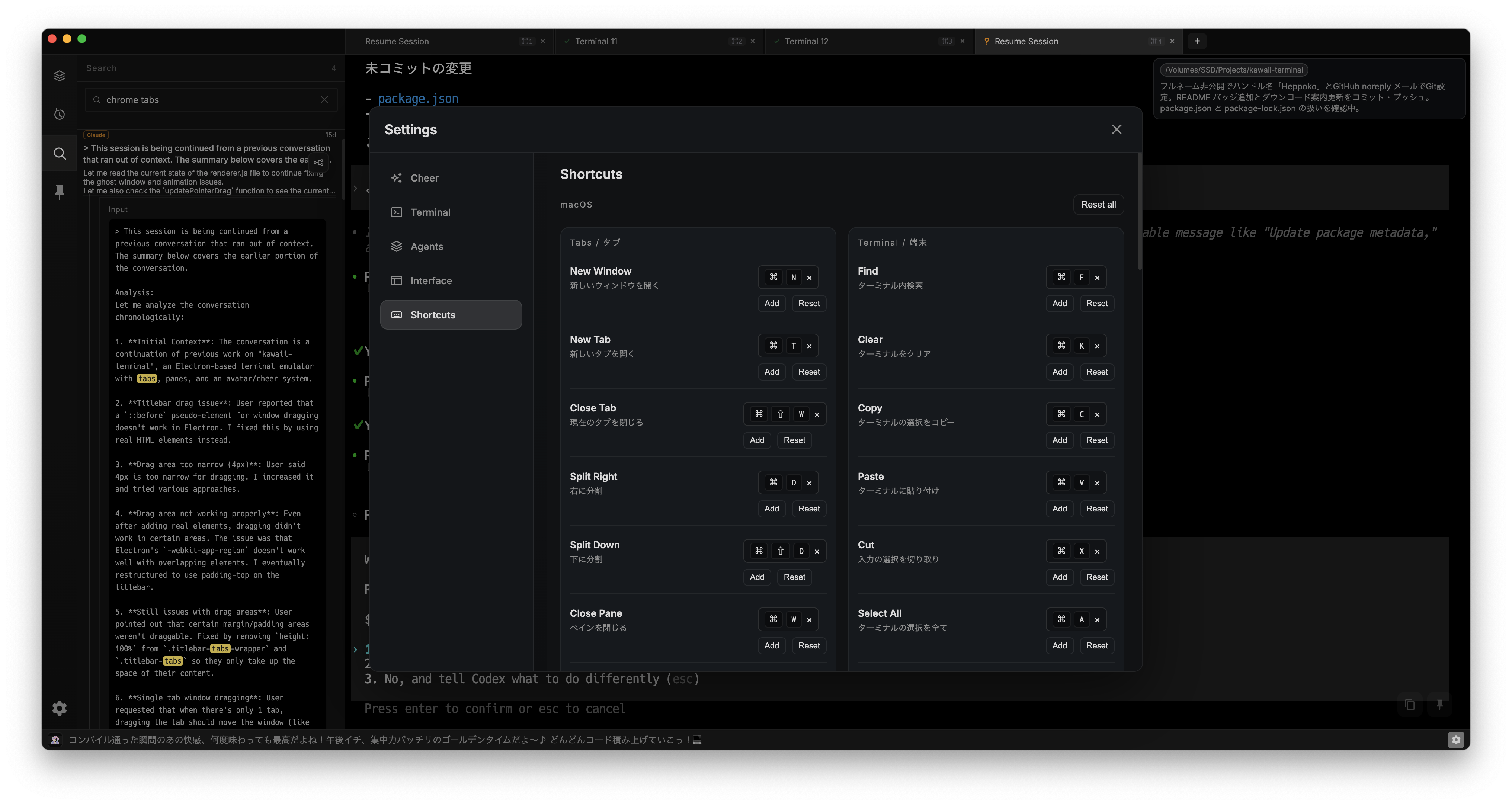Viewport: 1512px width, 805px height.
Task: Click the share icon on session result
Action: coord(319,163)
